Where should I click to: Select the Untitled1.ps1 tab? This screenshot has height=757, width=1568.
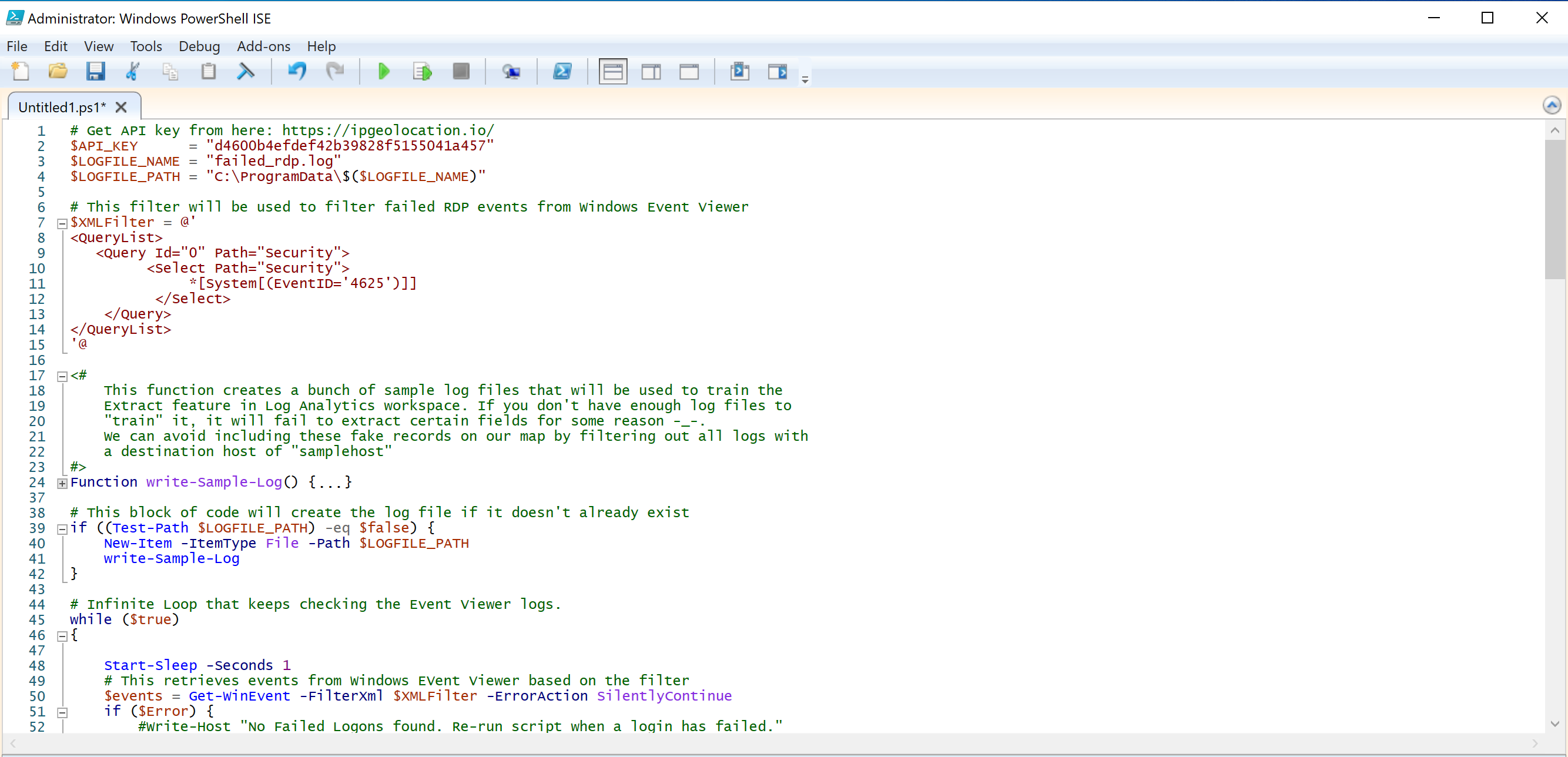(x=61, y=106)
